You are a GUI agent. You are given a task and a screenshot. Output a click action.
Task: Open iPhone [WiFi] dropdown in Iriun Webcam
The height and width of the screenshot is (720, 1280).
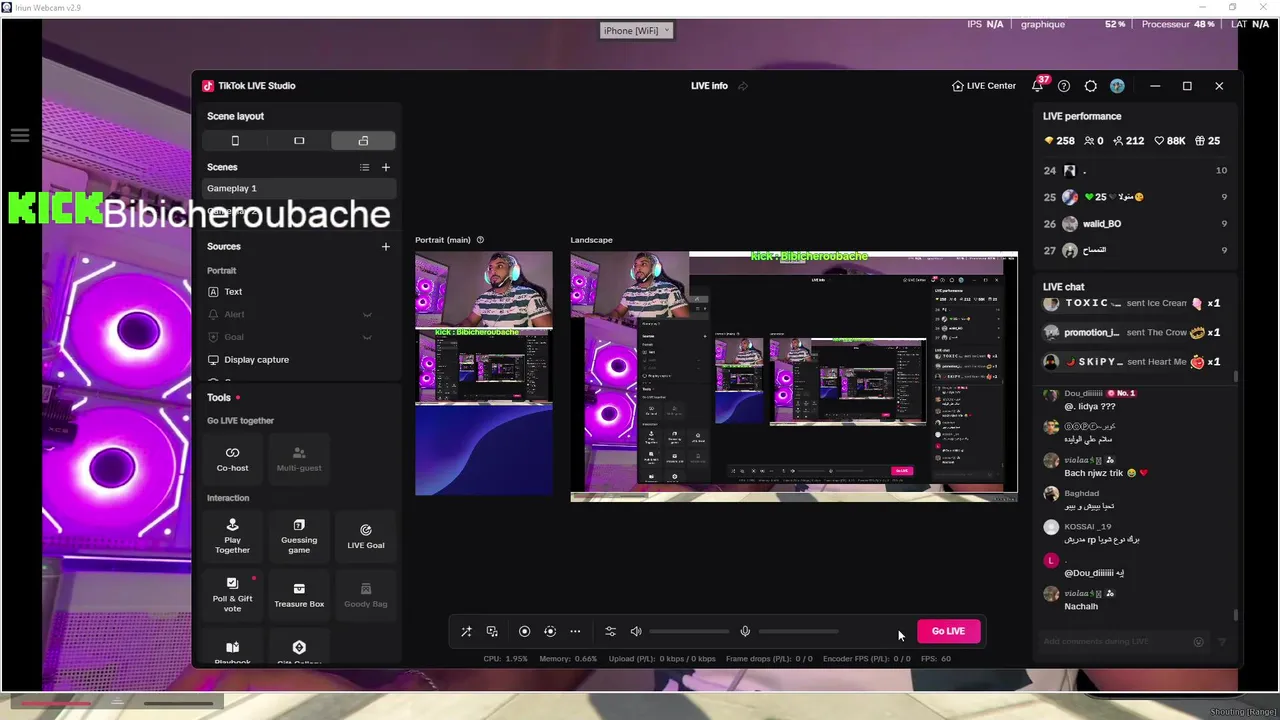636,31
